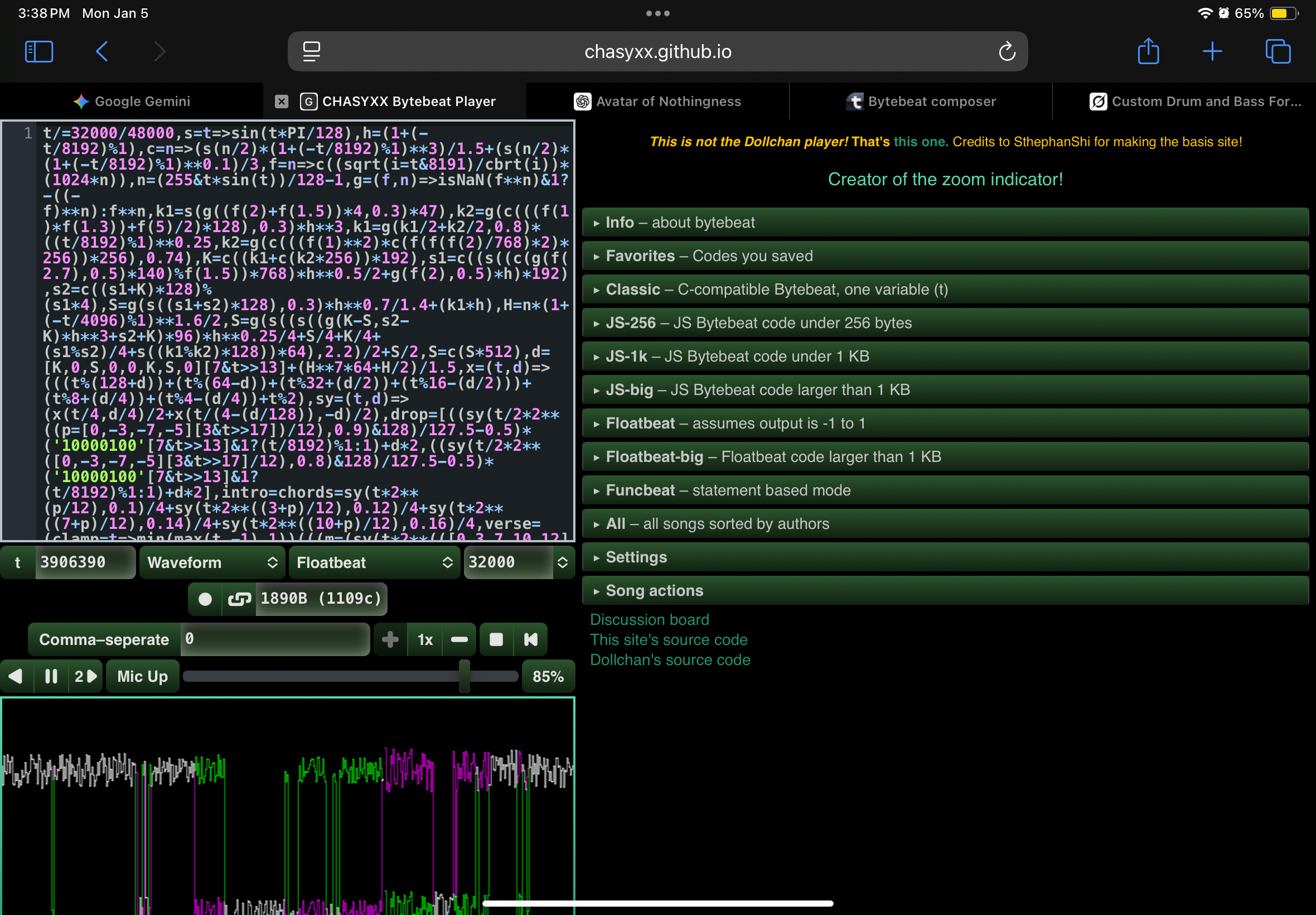Click the record button circle icon

[205, 599]
